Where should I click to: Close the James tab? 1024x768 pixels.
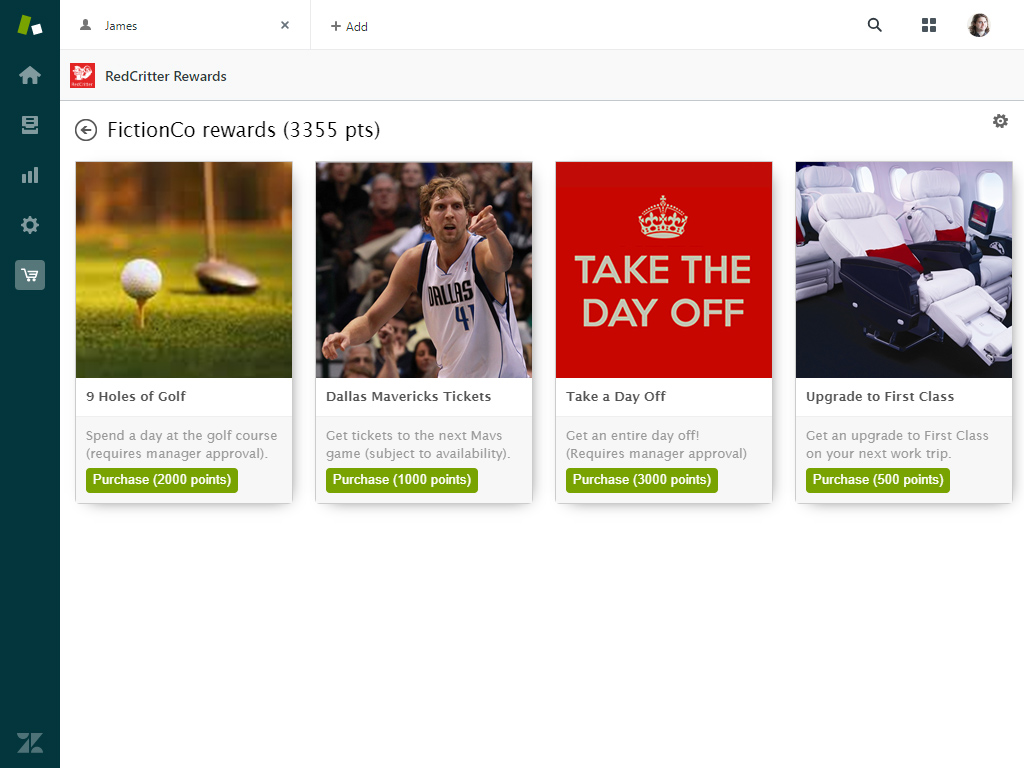[285, 26]
